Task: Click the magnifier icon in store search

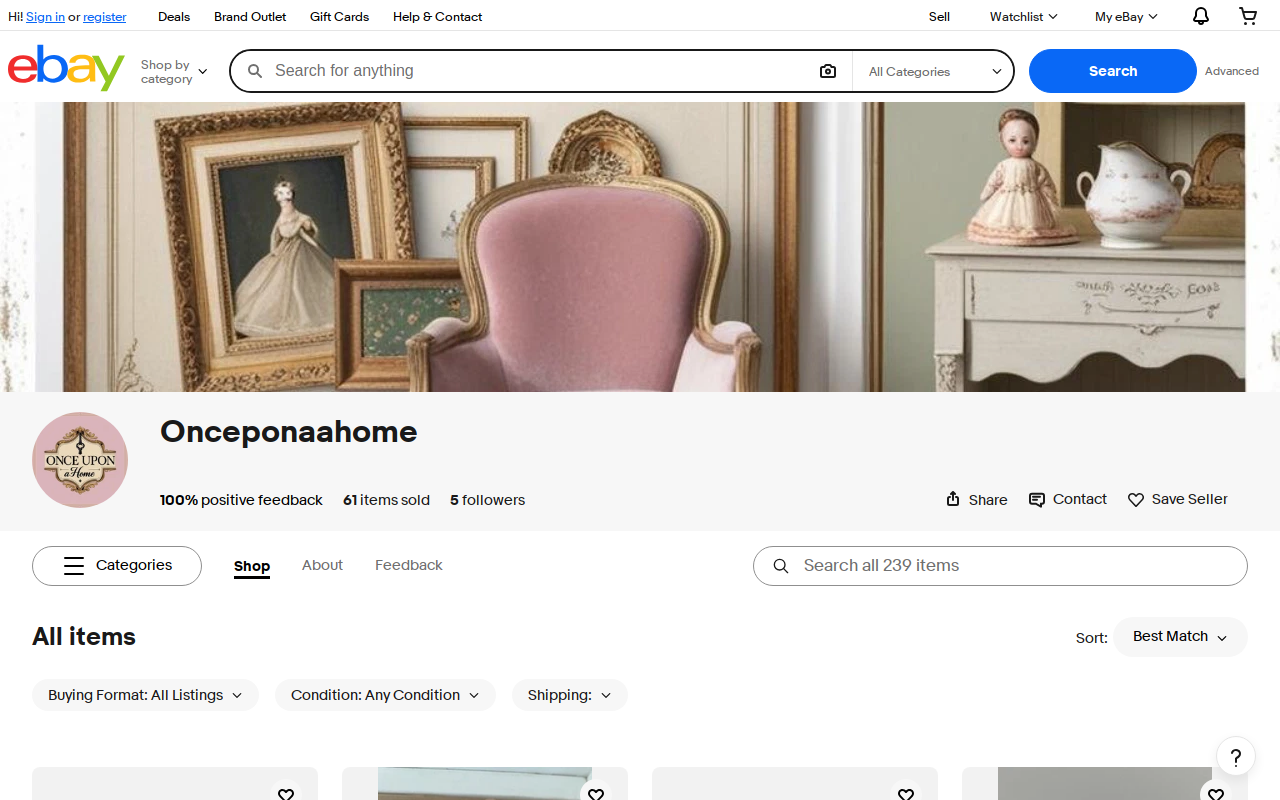Action: click(781, 566)
